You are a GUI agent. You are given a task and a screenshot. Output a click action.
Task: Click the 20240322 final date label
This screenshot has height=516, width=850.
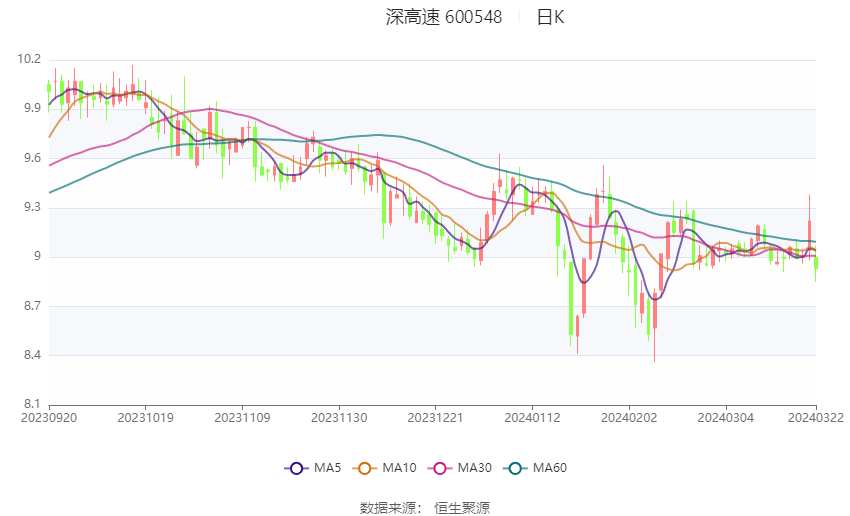point(816,418)
